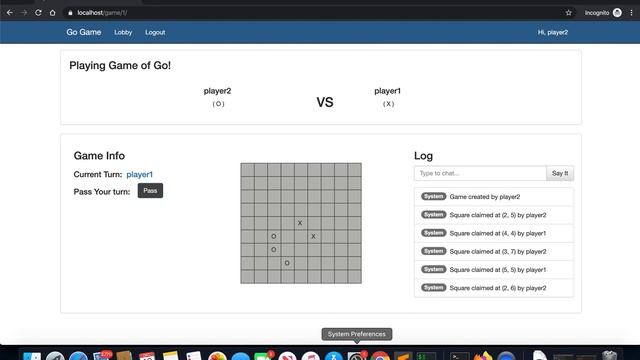Open Finder from the dock
Screen dimensions: 640x360
coord(32,355)
